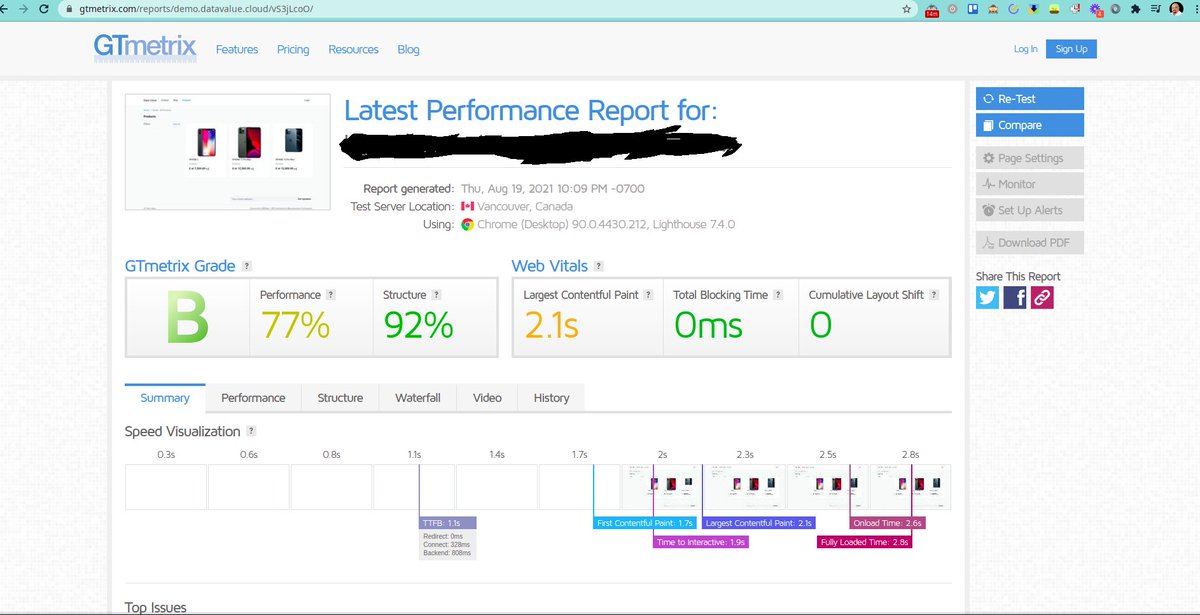Open the Resources menu item
Screen dimensions: 1200x615
(x=353, y=49)
